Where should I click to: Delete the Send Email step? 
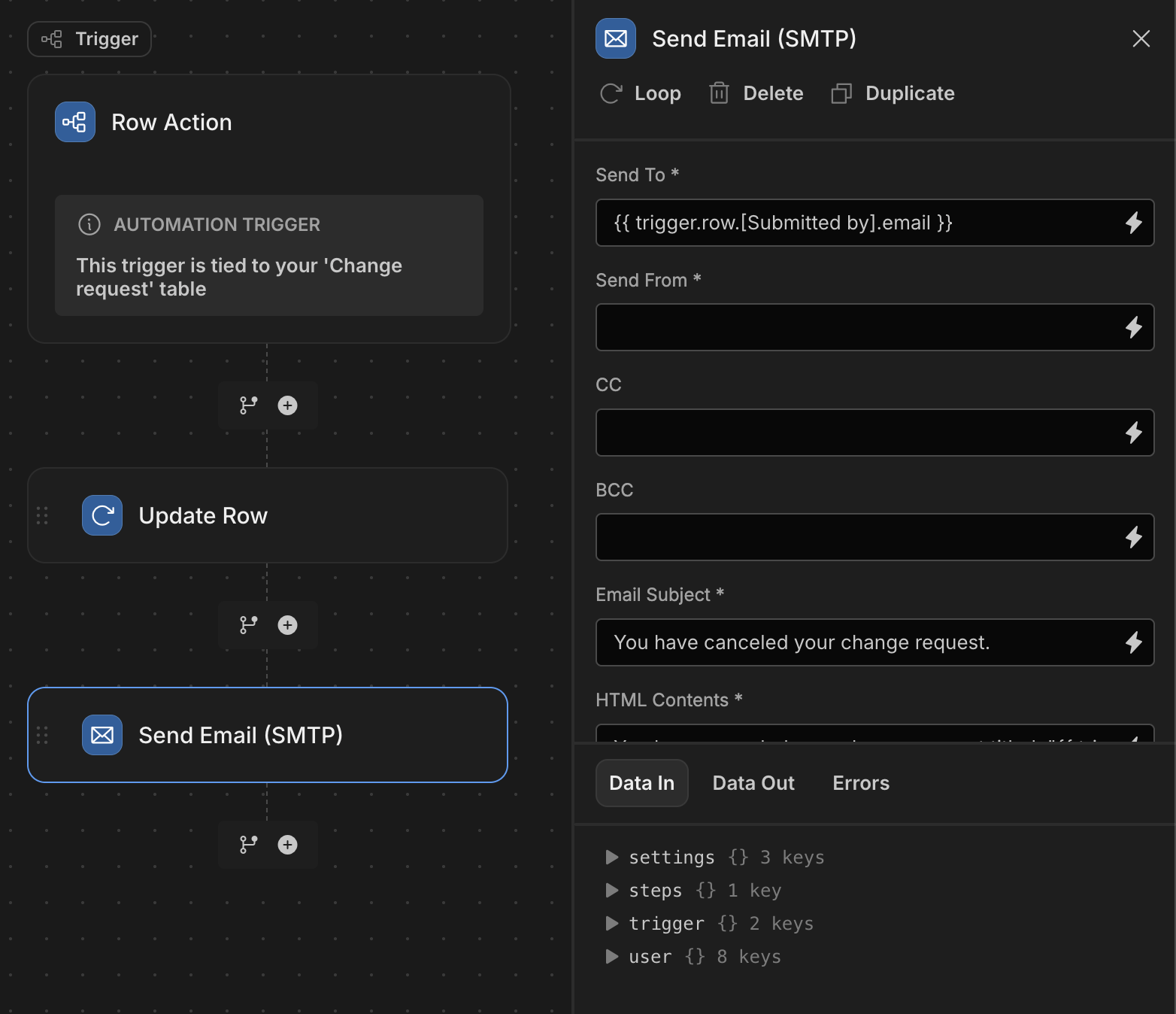pos(756,93)
